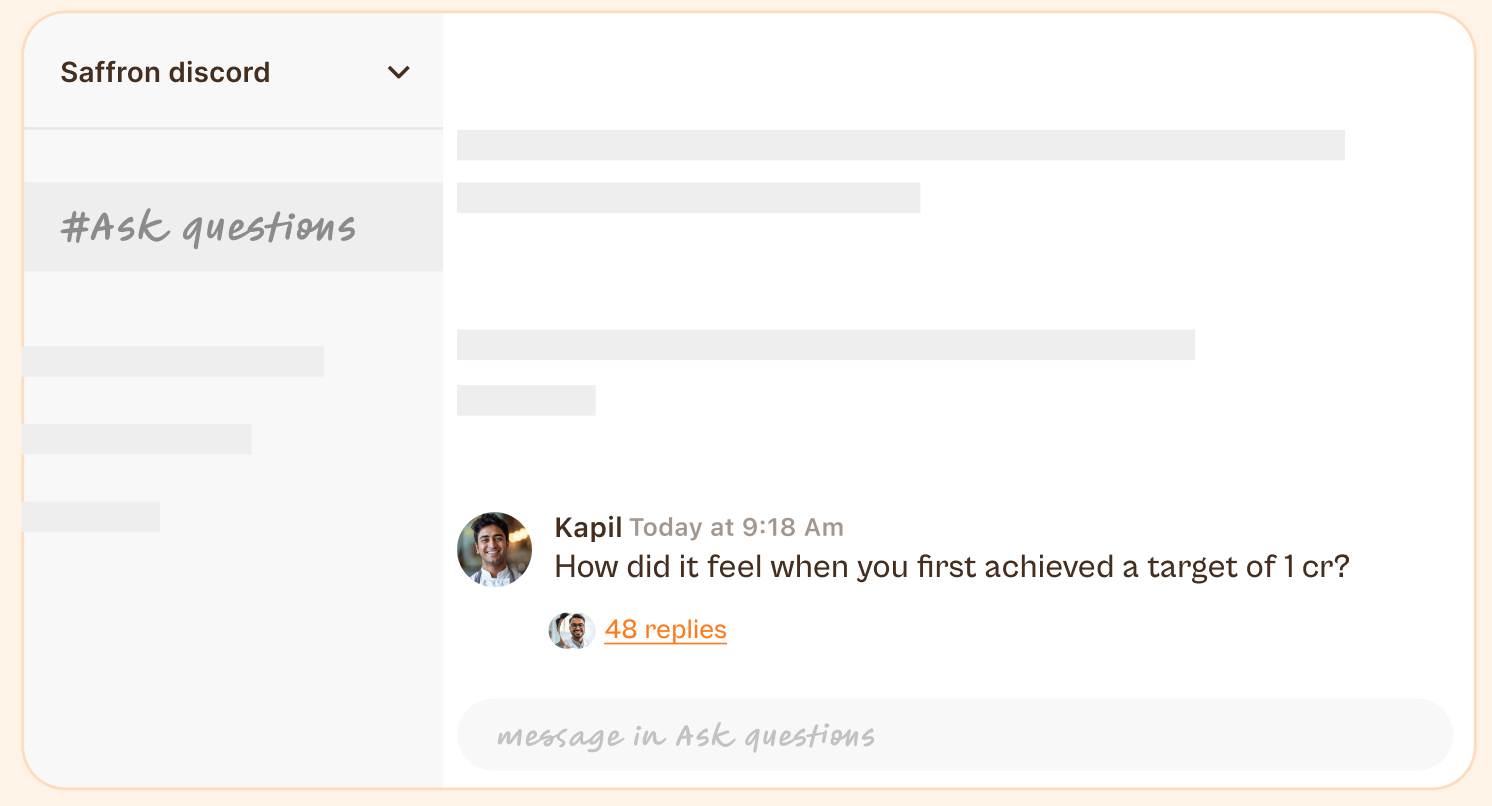
Task: Click the hash symbol of Ask questions
Action: pos(76,228)
